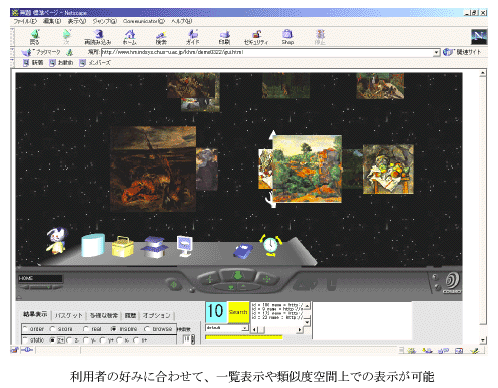Click the Netscape Home toolbar icon

pyautogui.click(x=129, y=37)
